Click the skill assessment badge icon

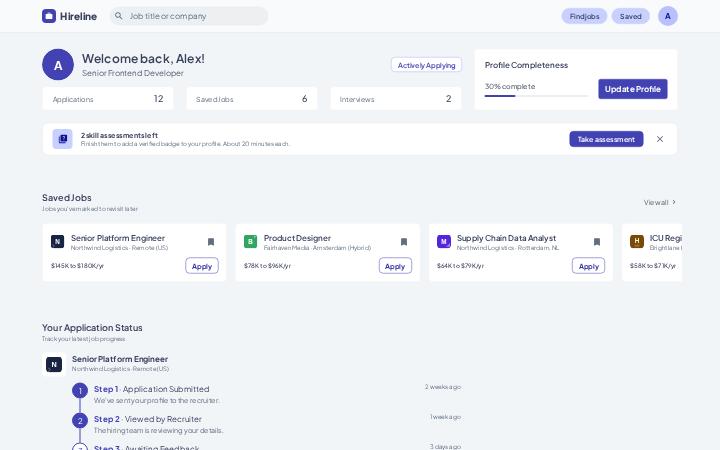coord(62,139)
